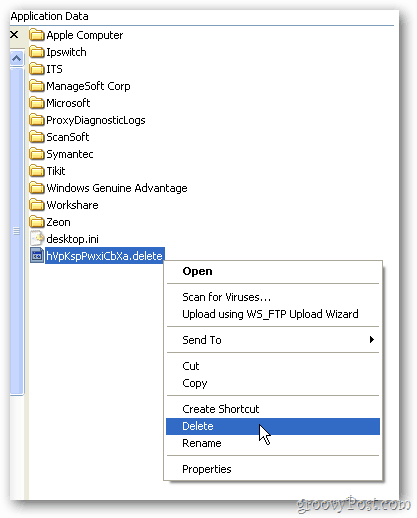This screenshot has width=417, height=518.
Task: Select the Workshare folder name
Action: click(73, 205)
